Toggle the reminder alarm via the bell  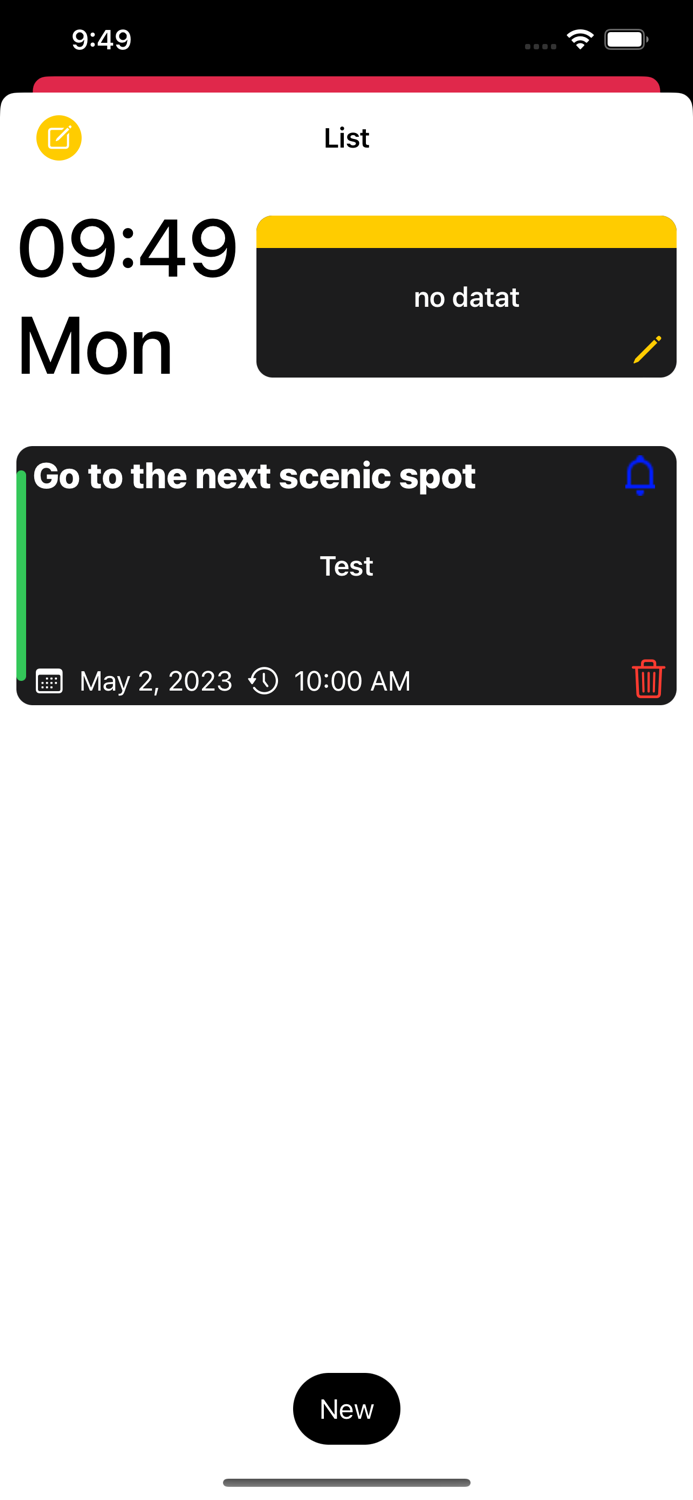(639, 475)
